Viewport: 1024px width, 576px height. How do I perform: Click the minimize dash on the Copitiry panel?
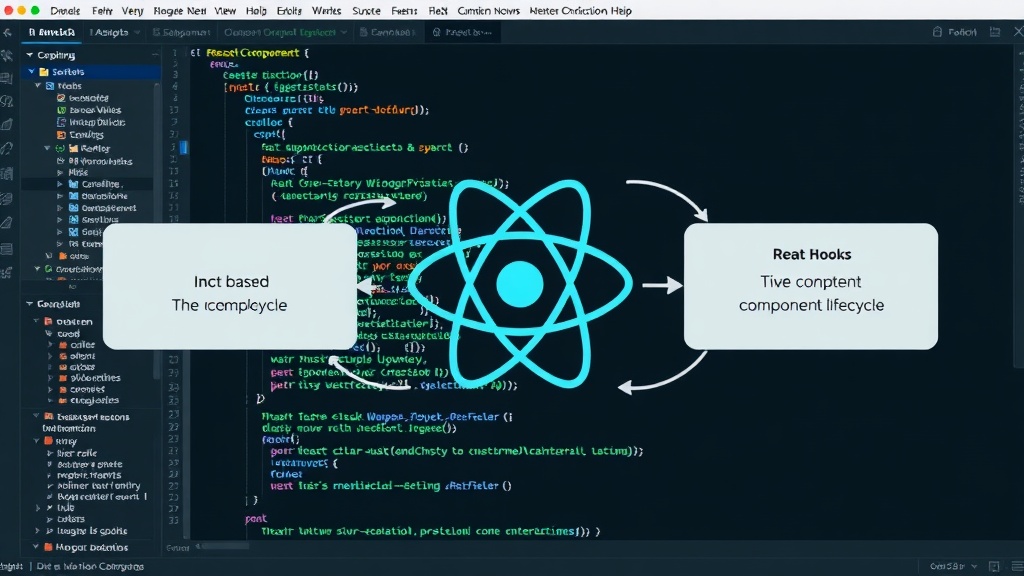click(x=155, y=55)
